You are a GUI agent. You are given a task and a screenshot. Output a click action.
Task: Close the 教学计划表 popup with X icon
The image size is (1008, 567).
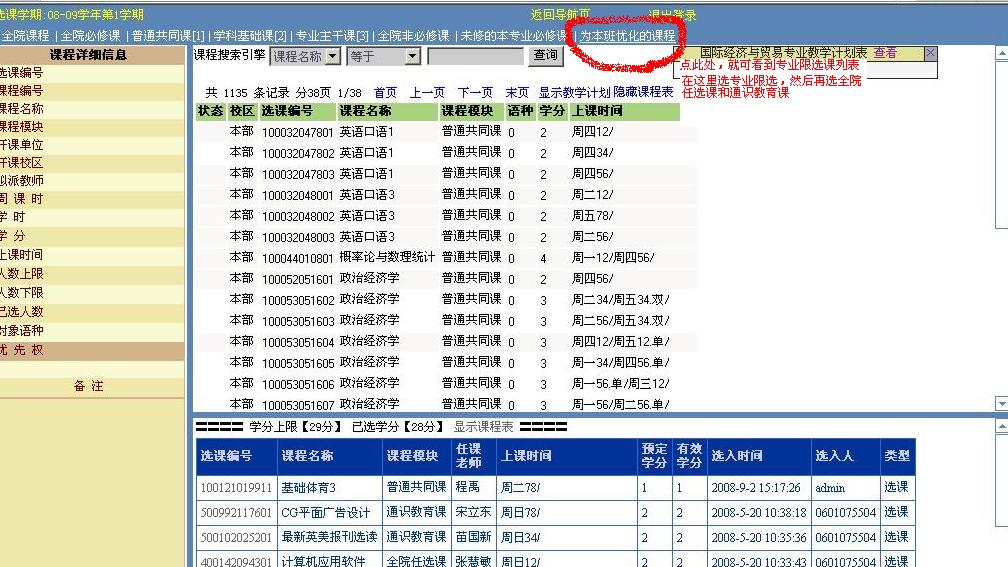click(x=931, y=53)
